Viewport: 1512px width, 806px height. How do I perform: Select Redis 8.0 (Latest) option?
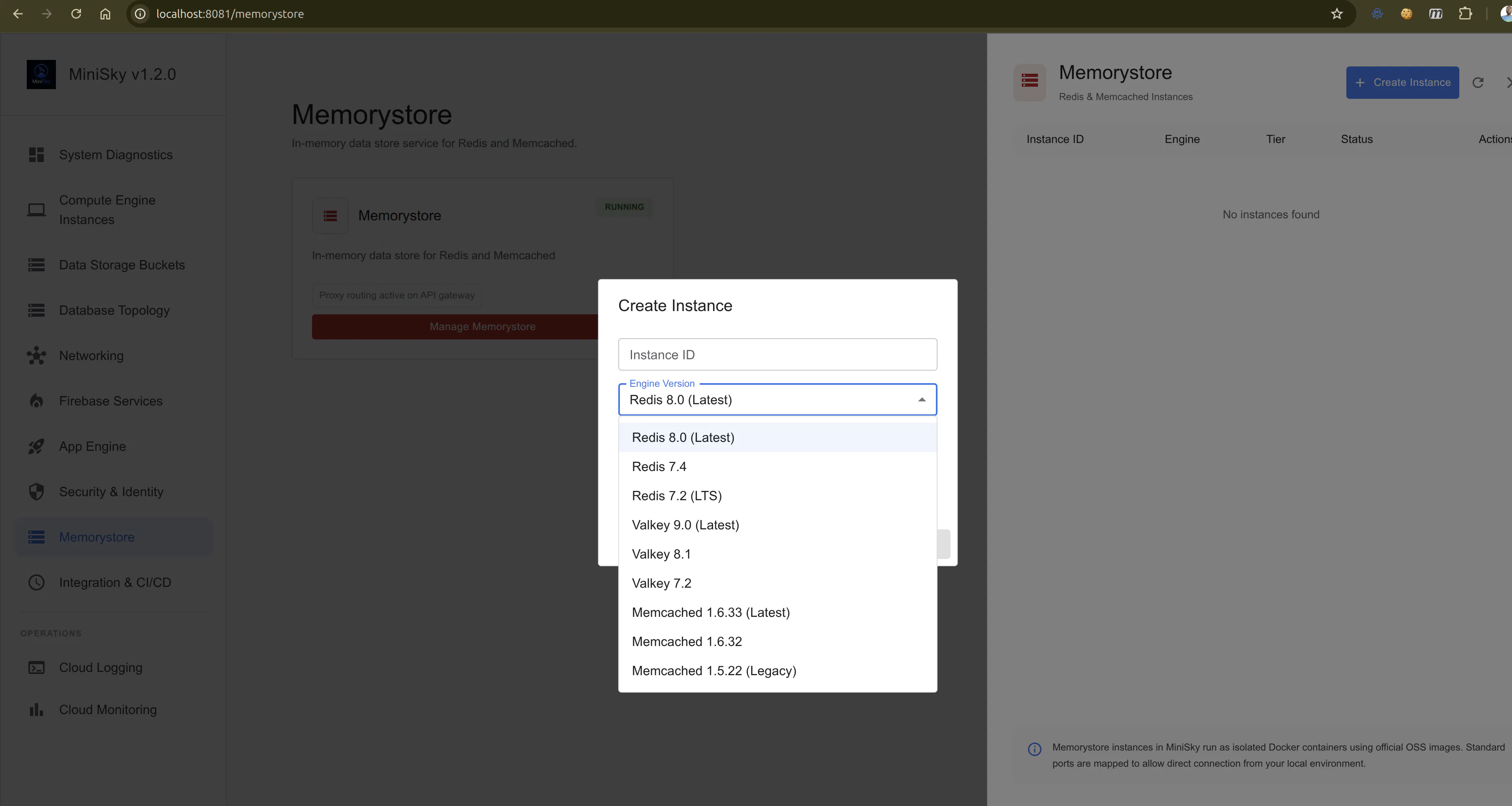tap(777, 437)
